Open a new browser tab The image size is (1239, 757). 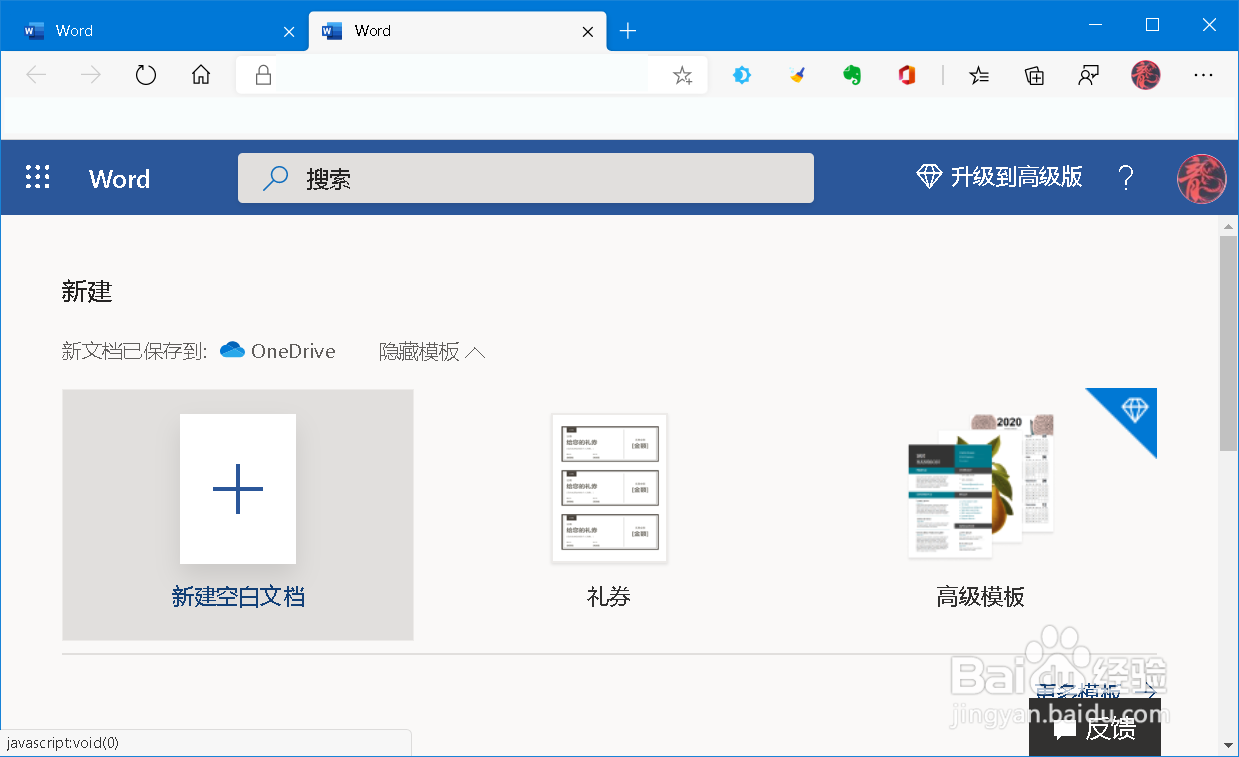628,31
